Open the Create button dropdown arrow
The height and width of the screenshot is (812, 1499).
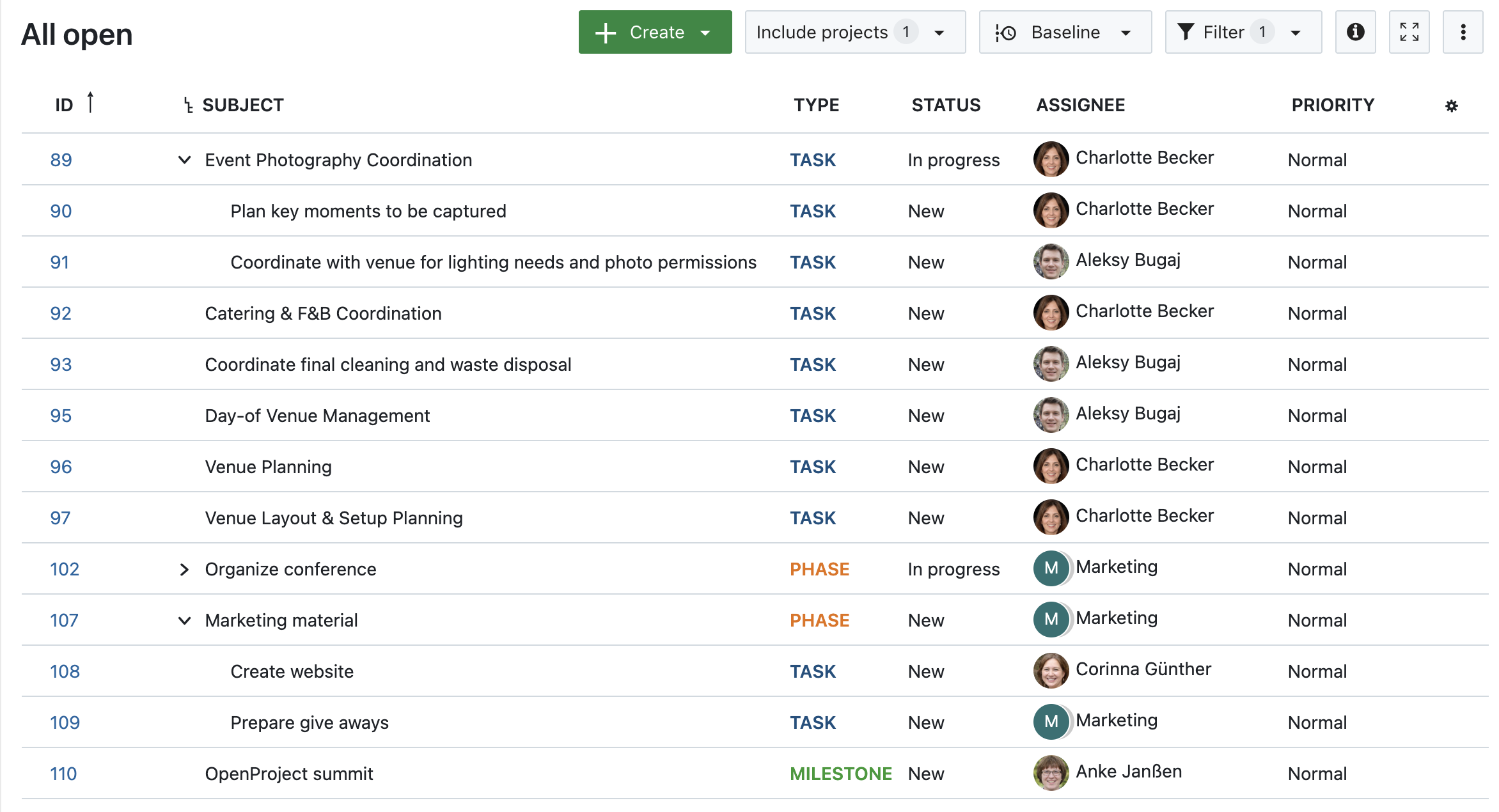[705, 32]
